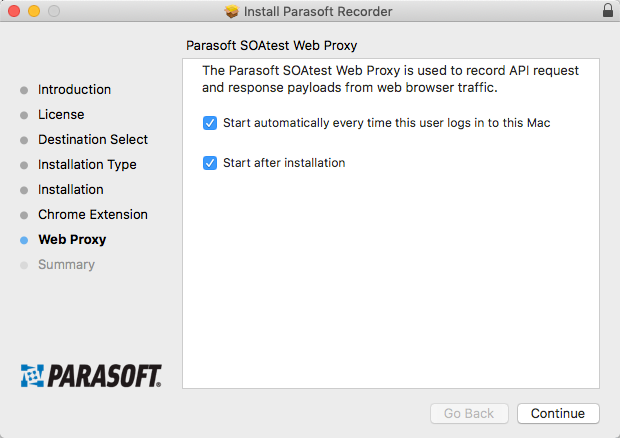Select the Destination Select step

[93, 140]
